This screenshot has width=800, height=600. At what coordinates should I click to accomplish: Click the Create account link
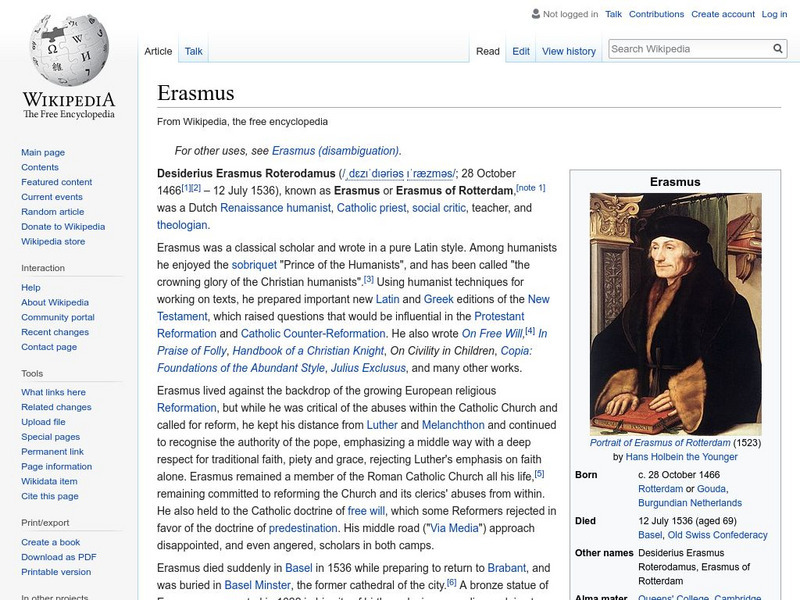point(722,15)
